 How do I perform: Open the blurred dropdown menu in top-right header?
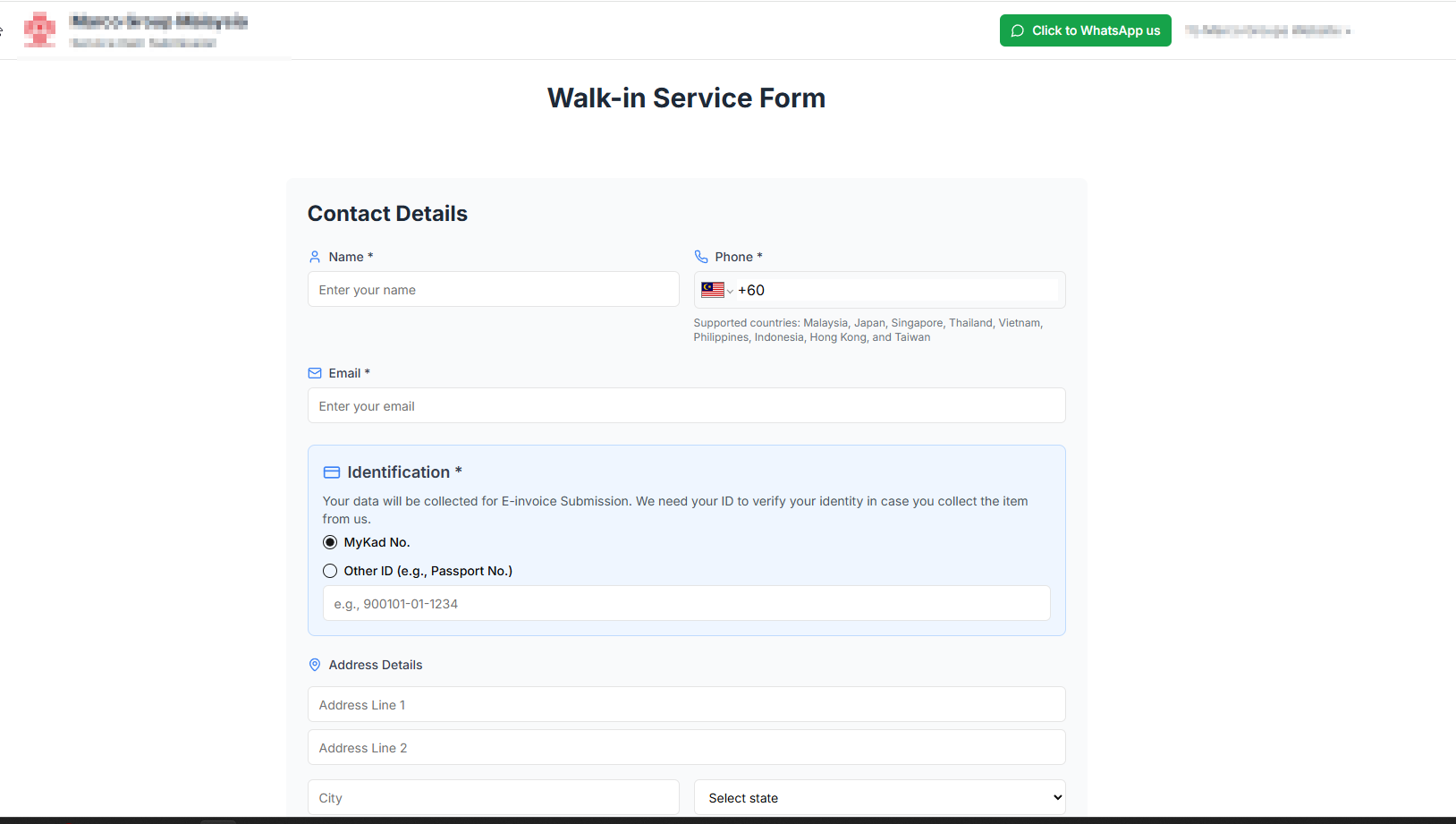(x=1268, y=30)
